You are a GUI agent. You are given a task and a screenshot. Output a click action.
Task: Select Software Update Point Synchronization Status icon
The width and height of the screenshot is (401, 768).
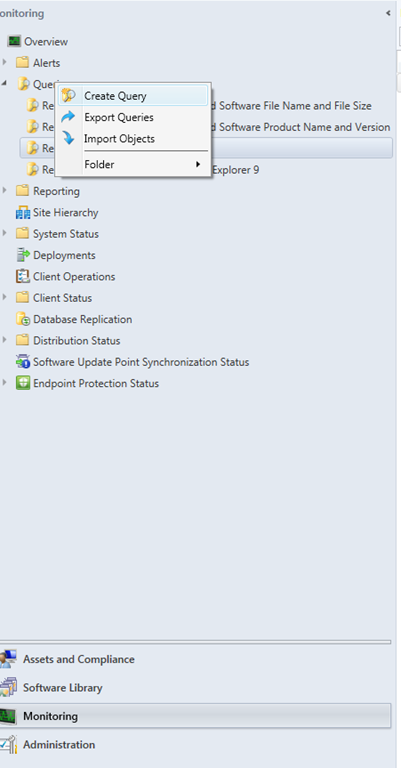pos(23,362)
